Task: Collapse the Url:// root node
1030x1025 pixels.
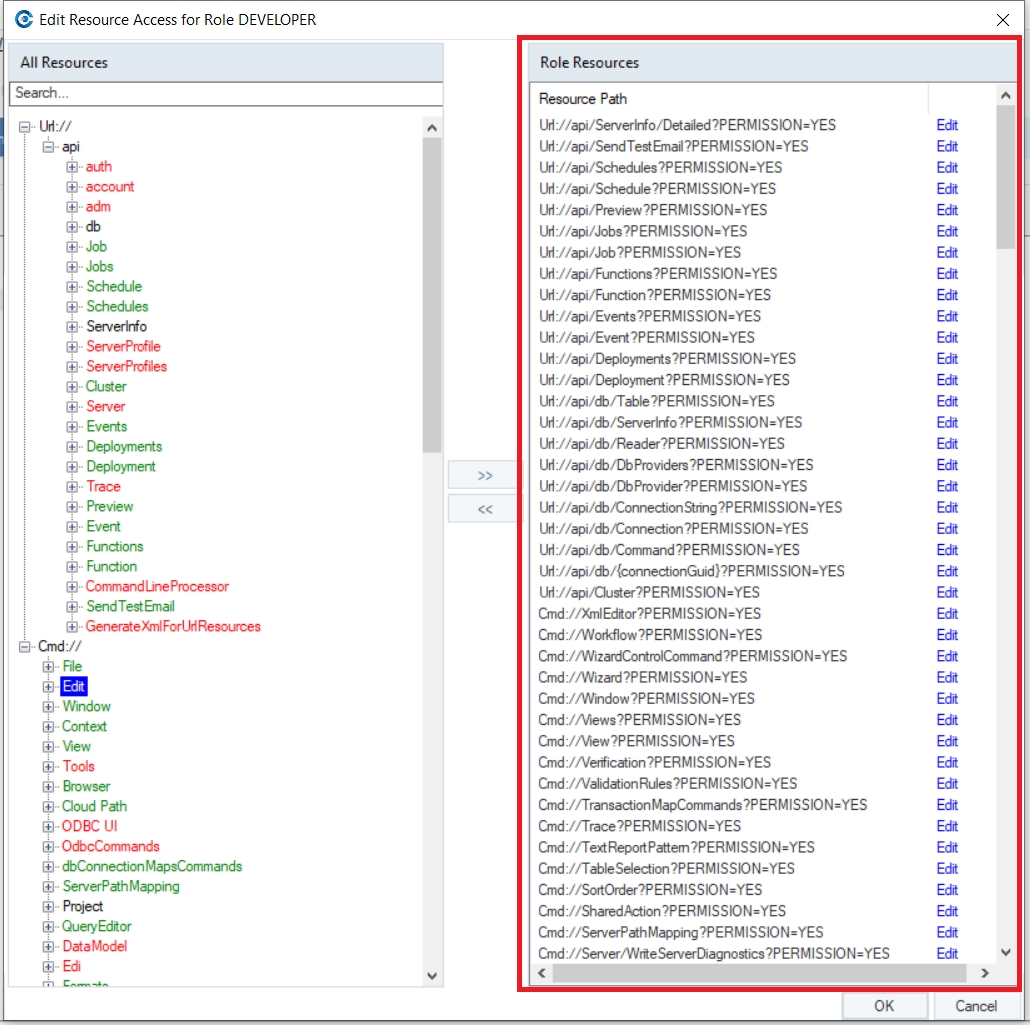Action: [25, 127]
